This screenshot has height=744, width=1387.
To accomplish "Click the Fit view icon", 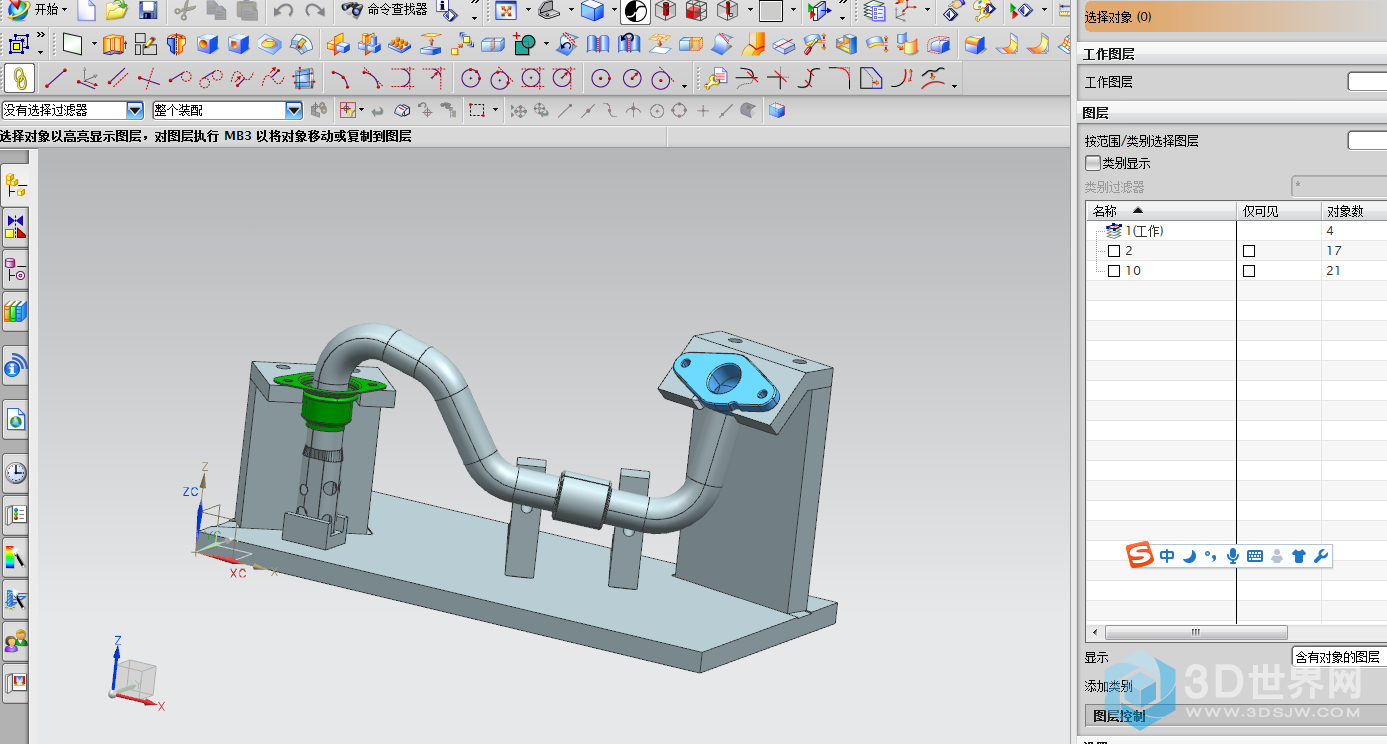I will point(506,11).
